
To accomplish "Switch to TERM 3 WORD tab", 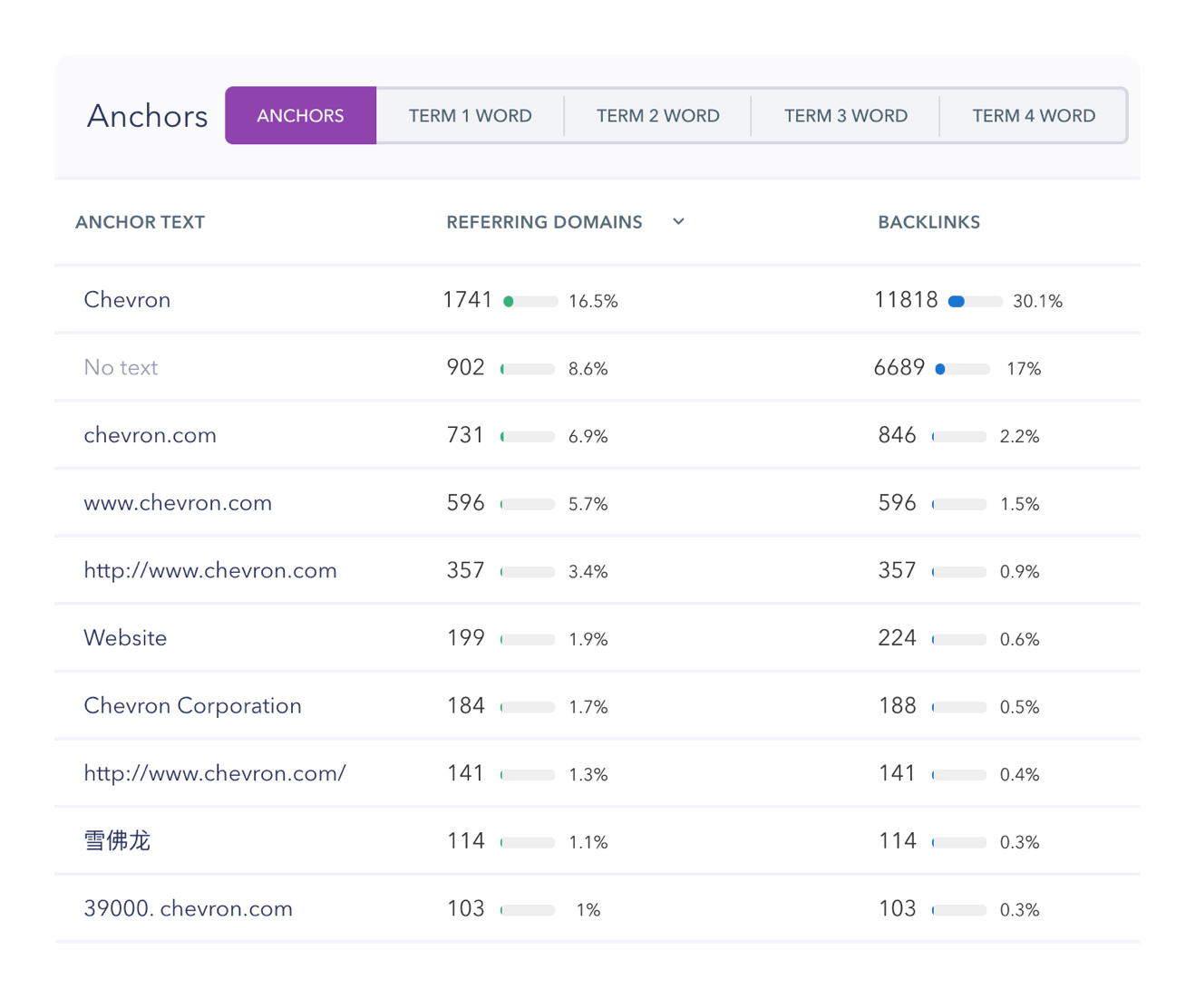I will 845,115.
